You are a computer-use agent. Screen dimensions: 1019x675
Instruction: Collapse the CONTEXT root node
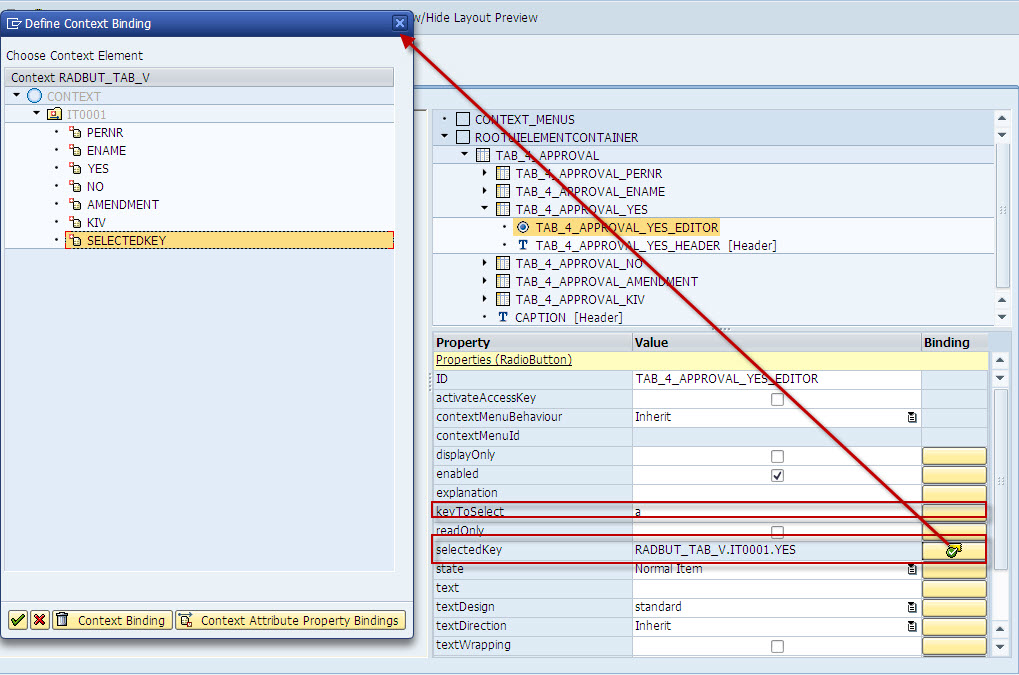16,95
